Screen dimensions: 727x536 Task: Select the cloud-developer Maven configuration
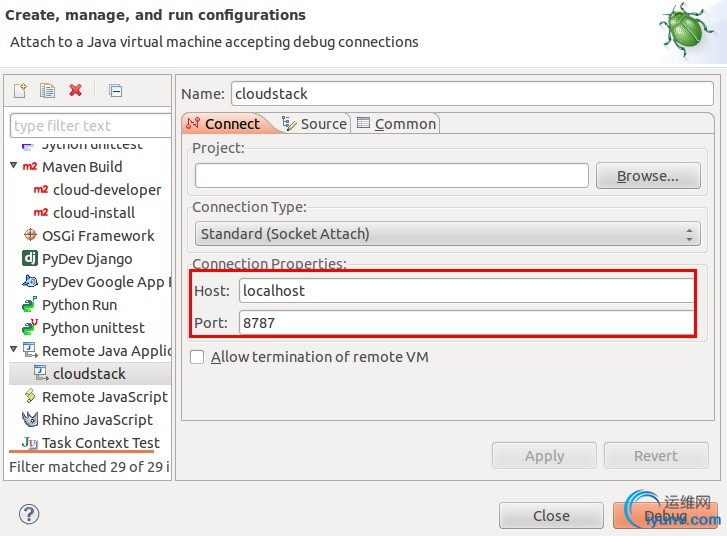pos(107,190)
